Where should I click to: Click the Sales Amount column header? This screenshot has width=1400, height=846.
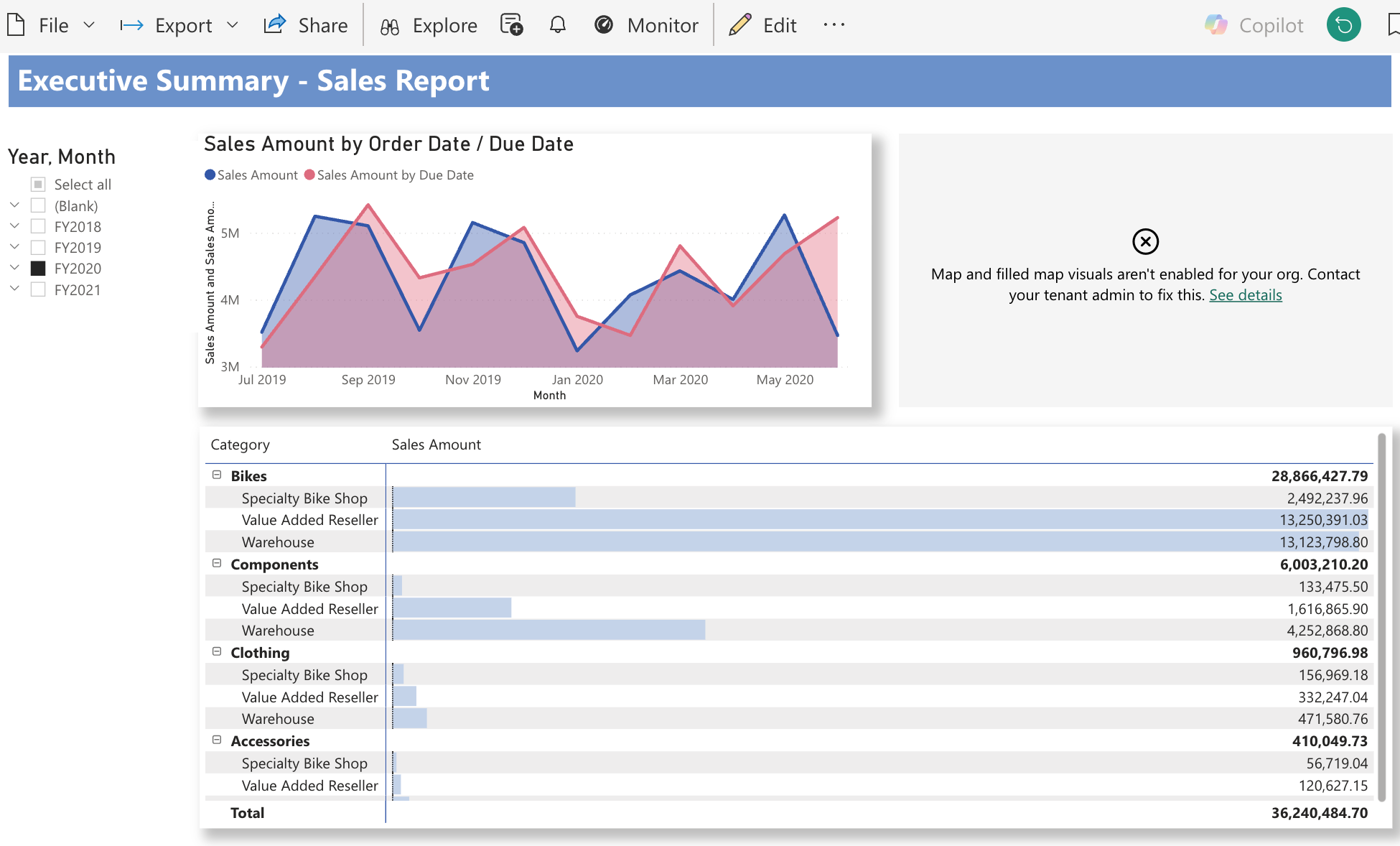pos(436,445)
